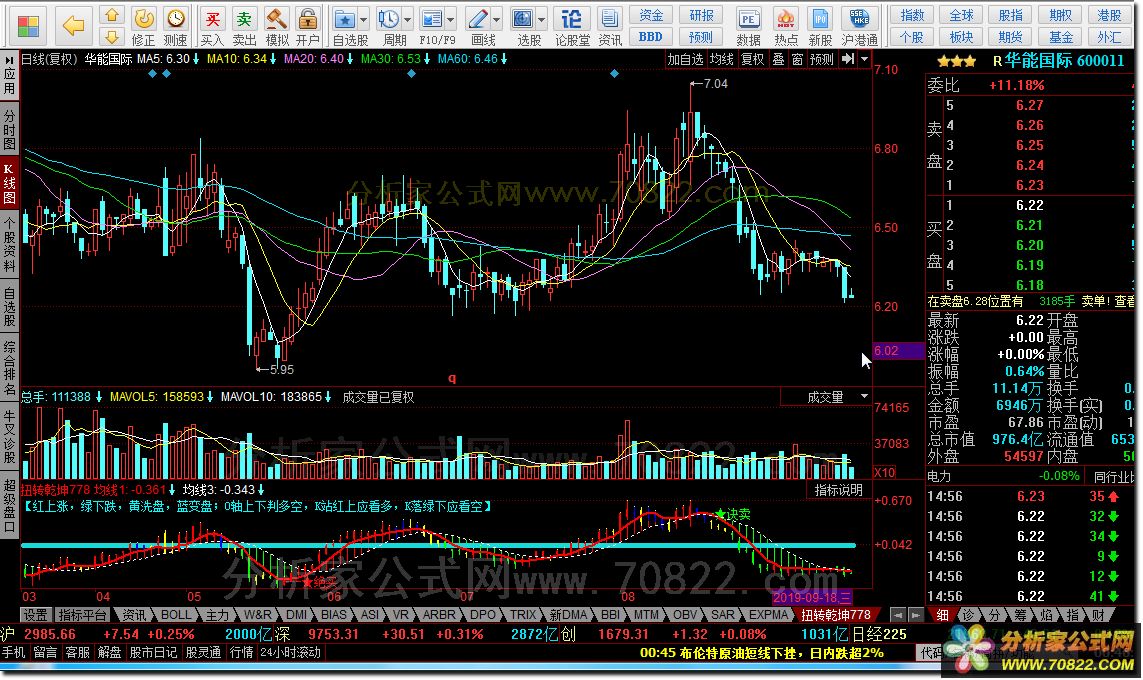
Task: Select the 分时图 intraday sidebar view
Action: (9, 129)
